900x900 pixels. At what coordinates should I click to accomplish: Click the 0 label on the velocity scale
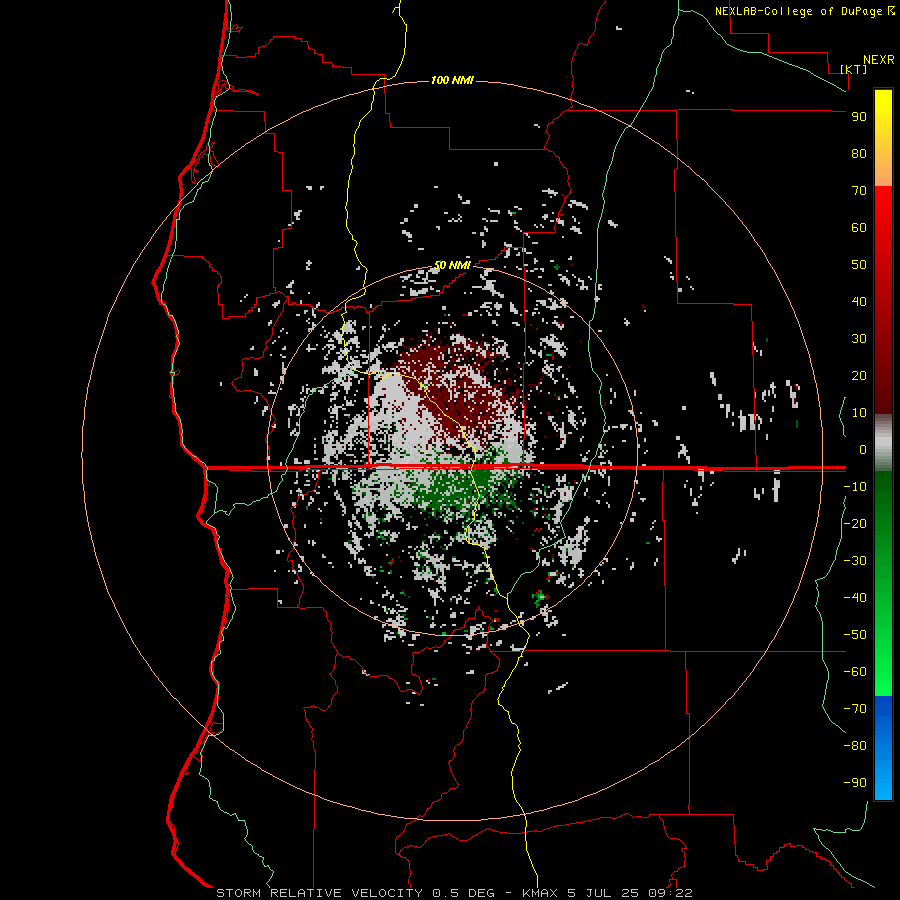pos(863,450)
